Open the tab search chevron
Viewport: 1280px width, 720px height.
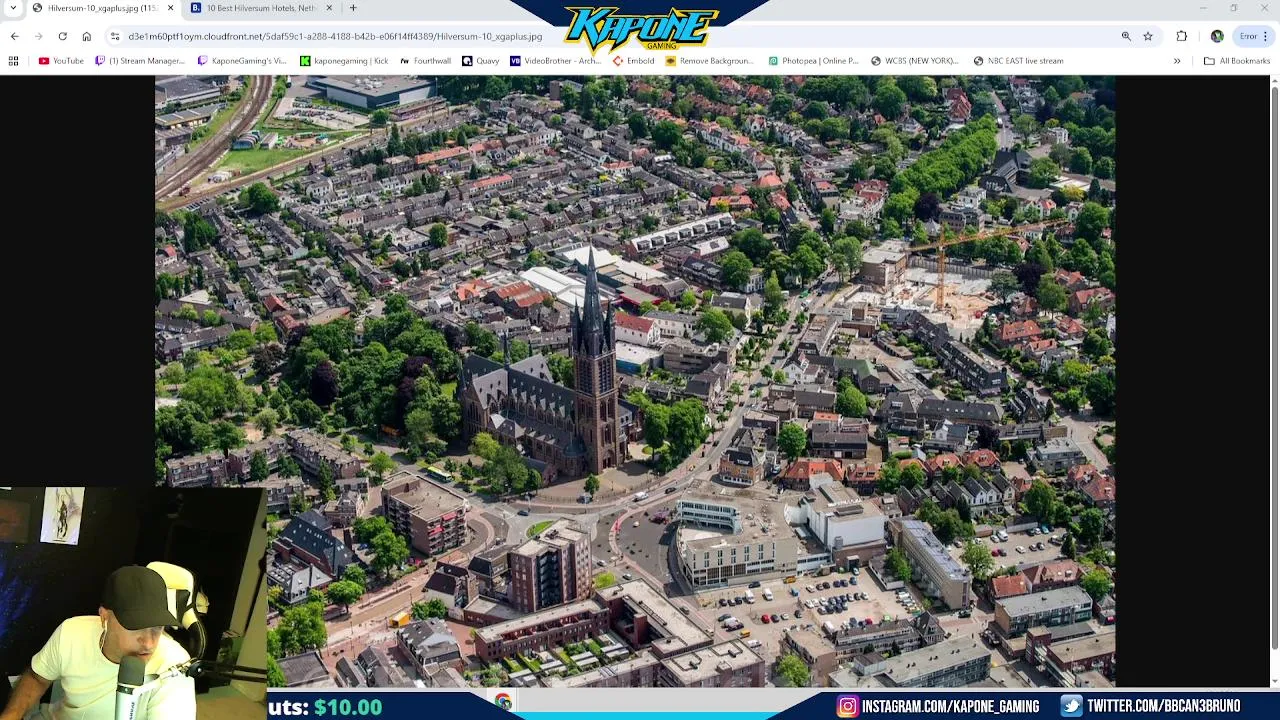click(12, 8)
